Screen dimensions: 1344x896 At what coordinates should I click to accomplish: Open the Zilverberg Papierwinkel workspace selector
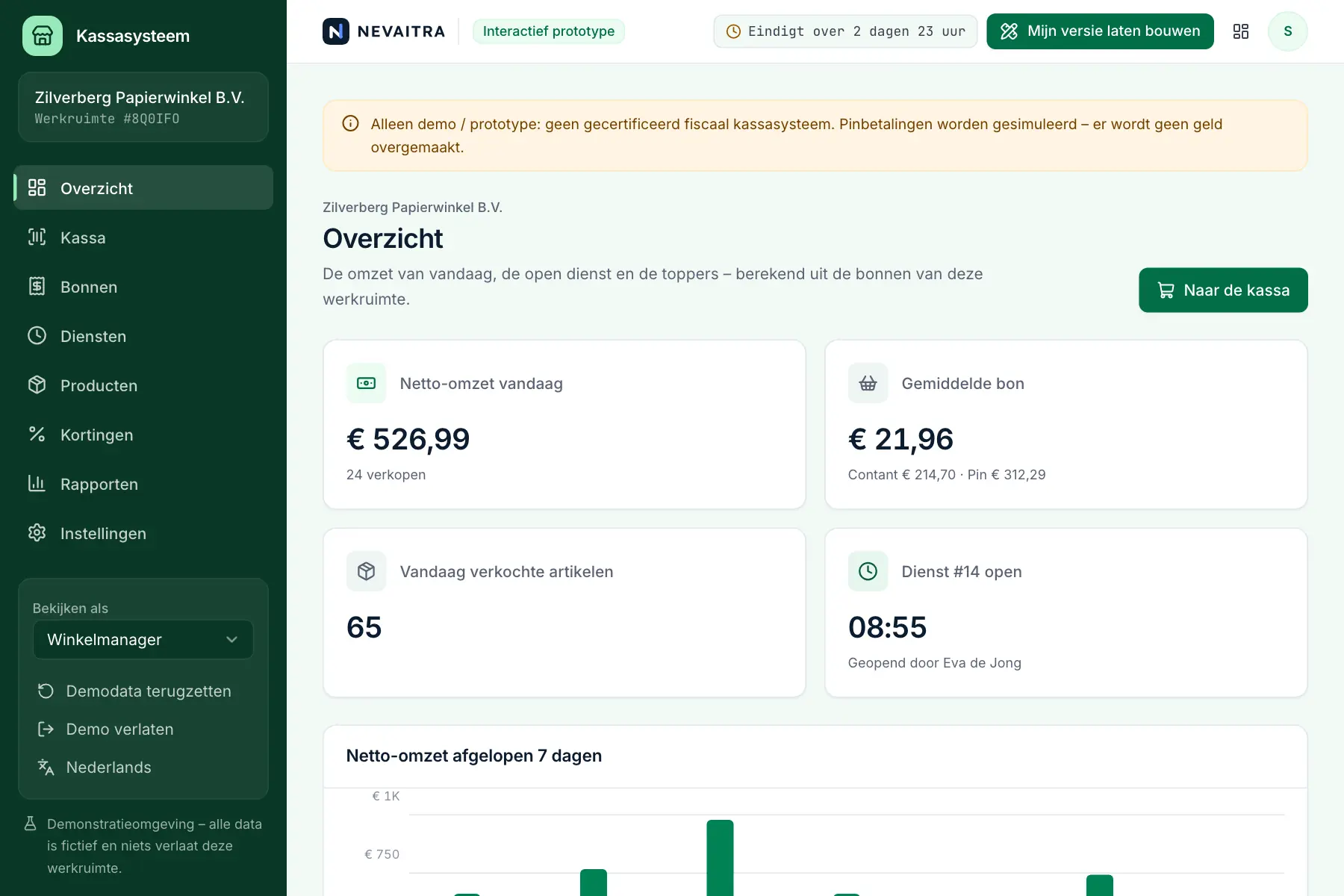coord(143,107)
